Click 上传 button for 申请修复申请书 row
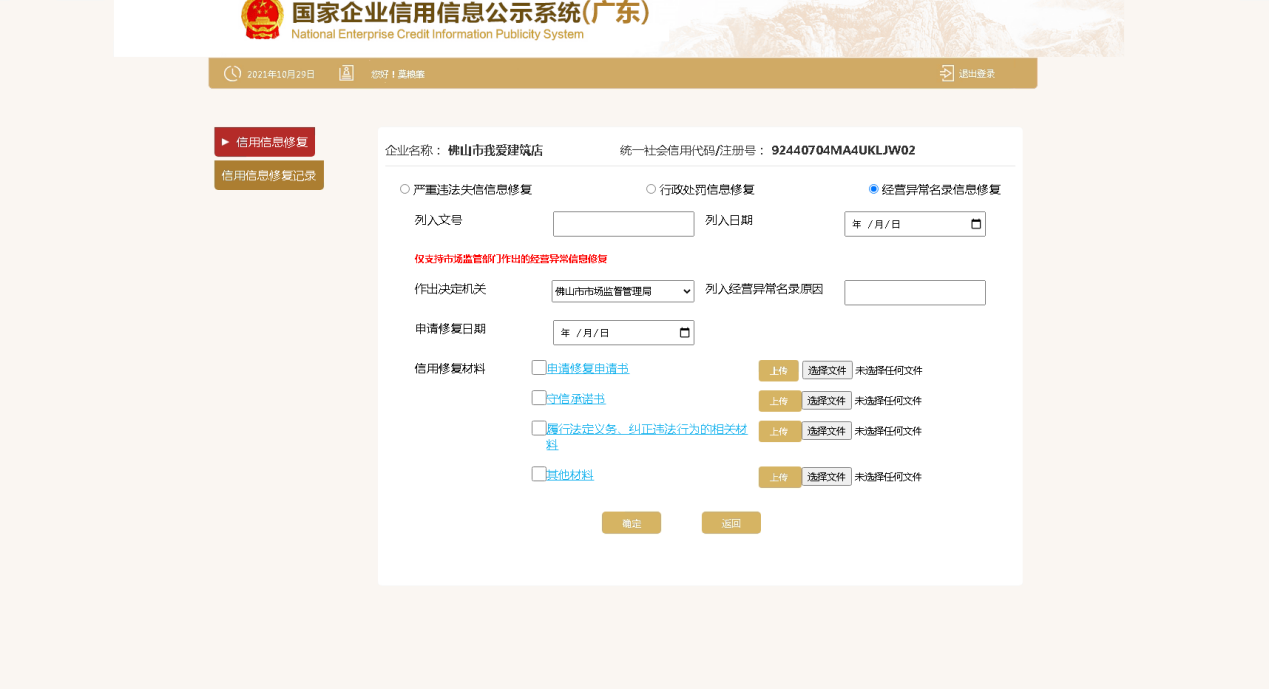This screenshot has height=689, width=1269. 778,371
